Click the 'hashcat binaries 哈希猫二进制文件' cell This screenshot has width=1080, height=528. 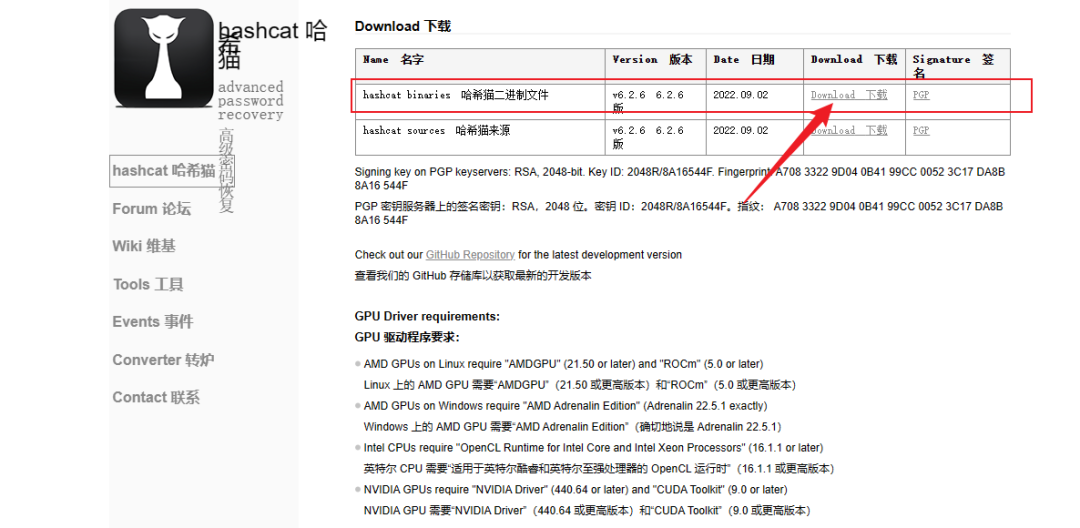480,101
